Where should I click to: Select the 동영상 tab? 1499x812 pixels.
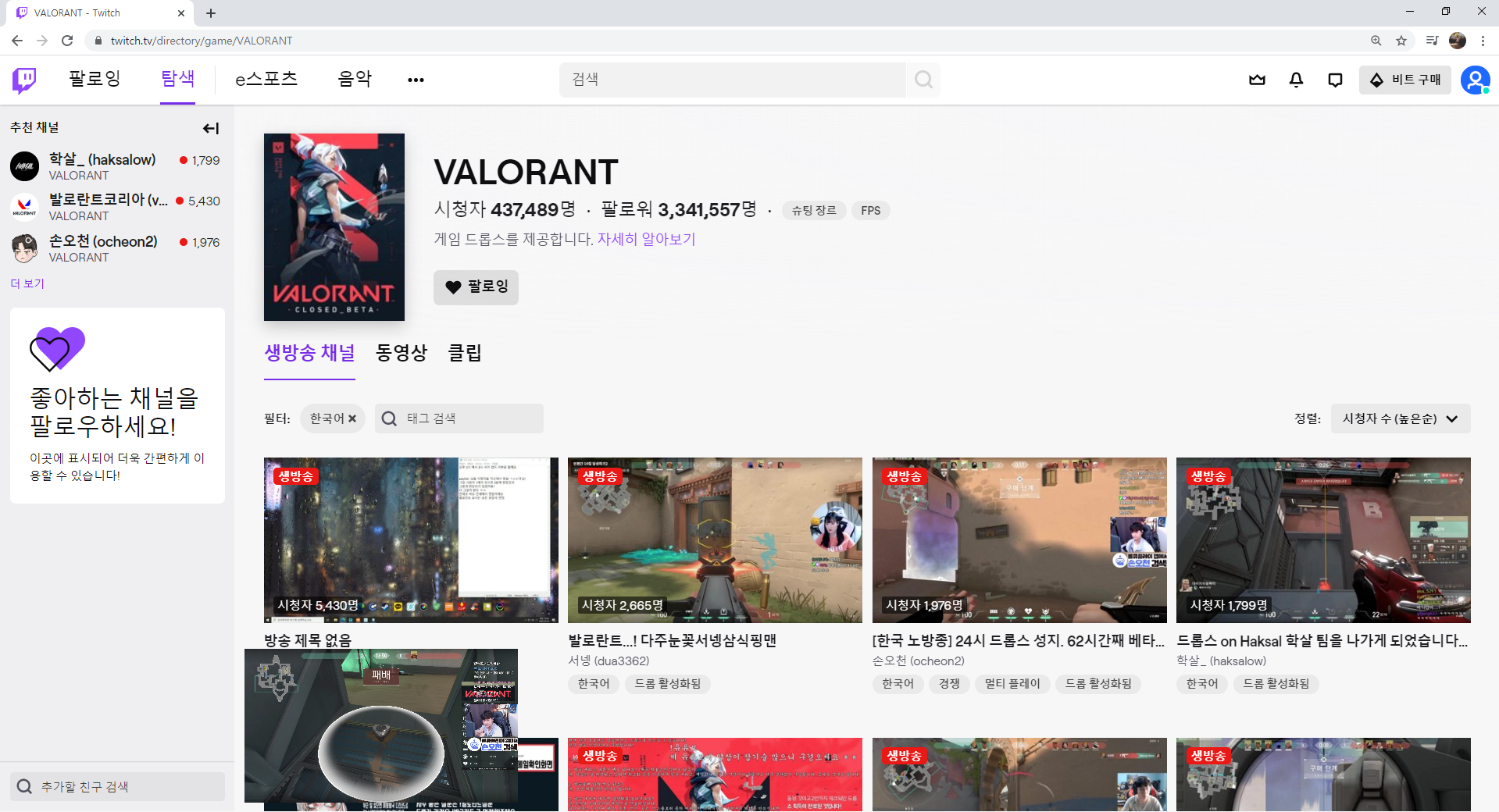pos(402,353)
